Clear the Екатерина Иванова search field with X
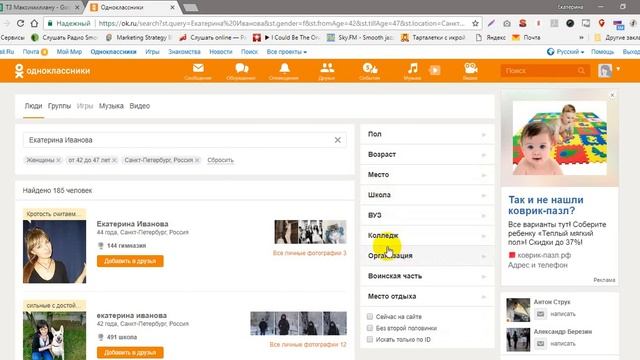The width and height of the screenshot is (640, 360). pyautogui.click(x=338, y=140)
